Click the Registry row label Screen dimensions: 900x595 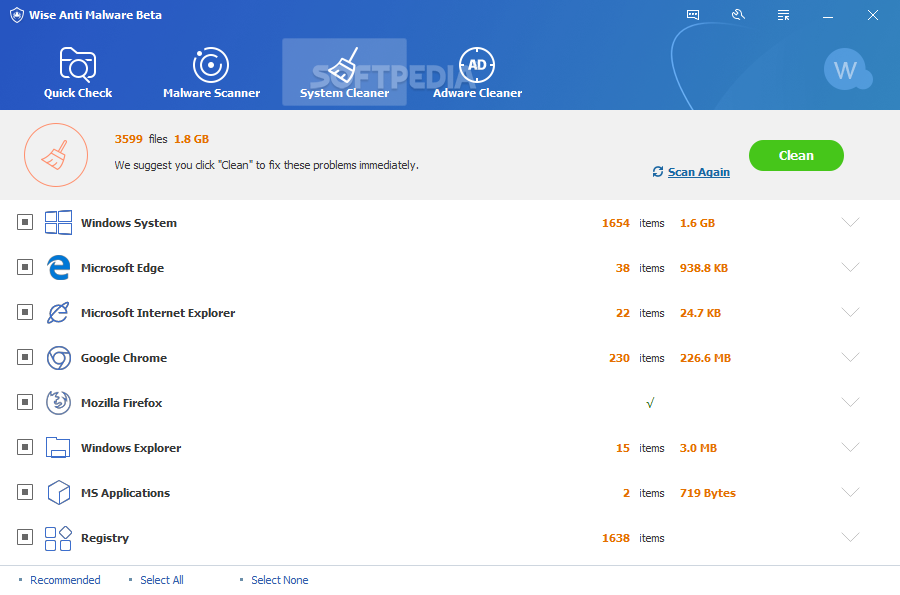pyautogui.click(x=105, y=538)
